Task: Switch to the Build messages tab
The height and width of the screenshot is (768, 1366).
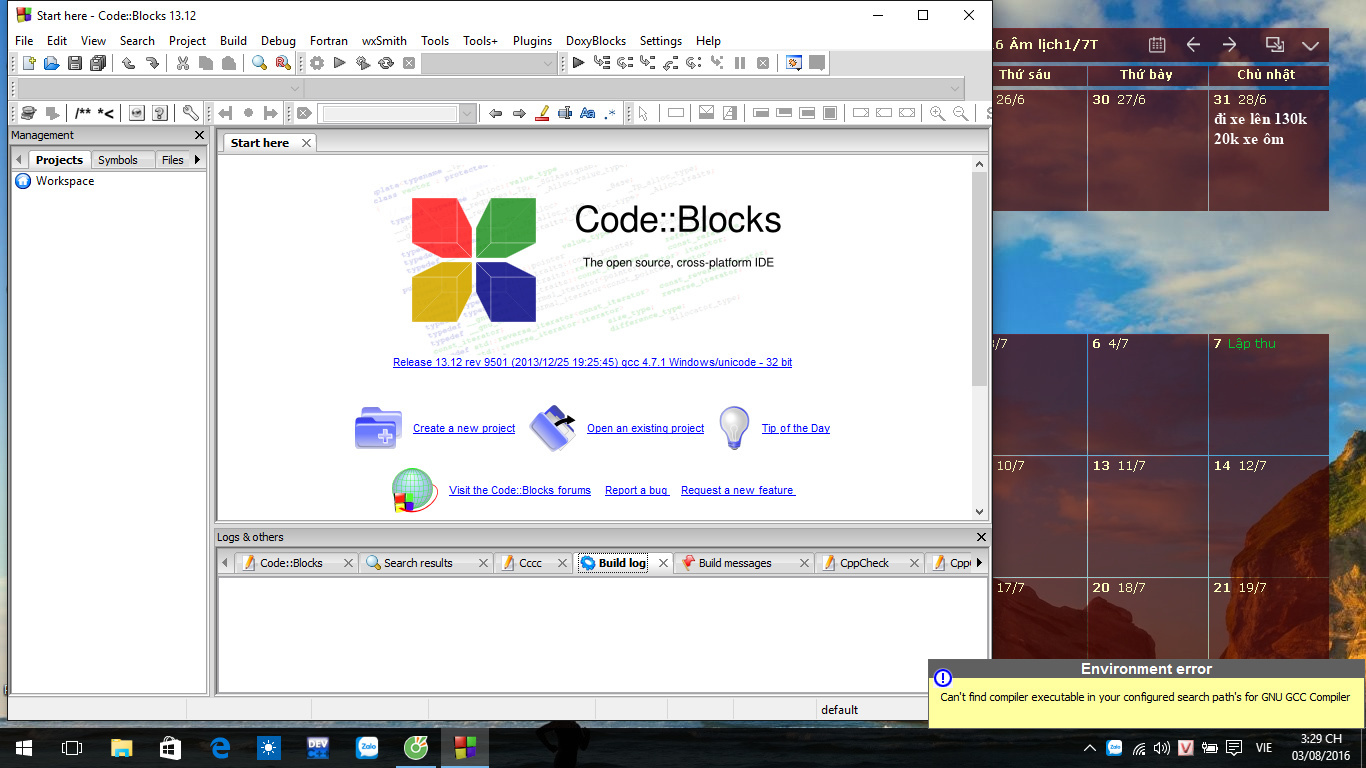Action: point(737,562)
